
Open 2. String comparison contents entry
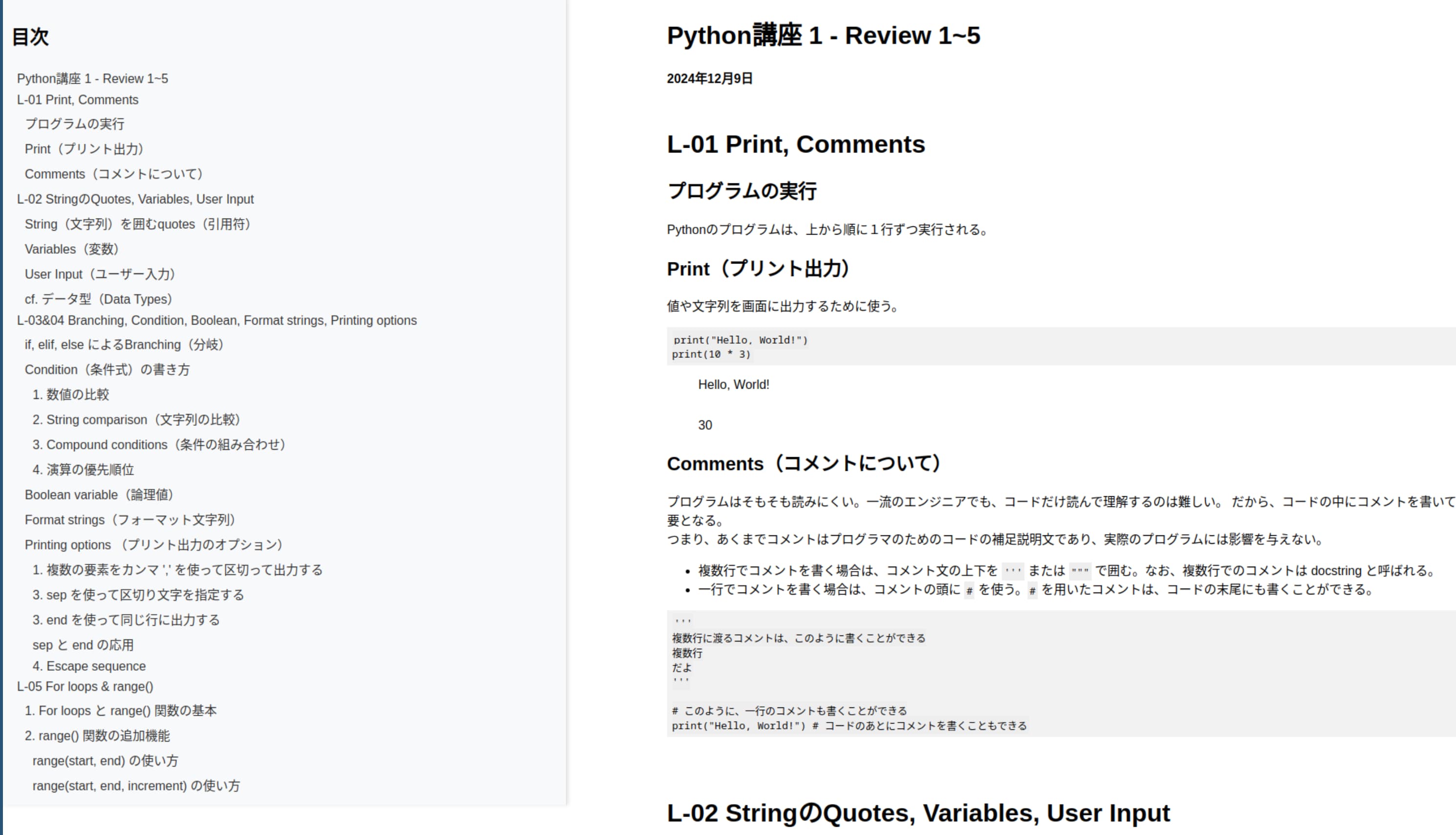tap(136, 420)
